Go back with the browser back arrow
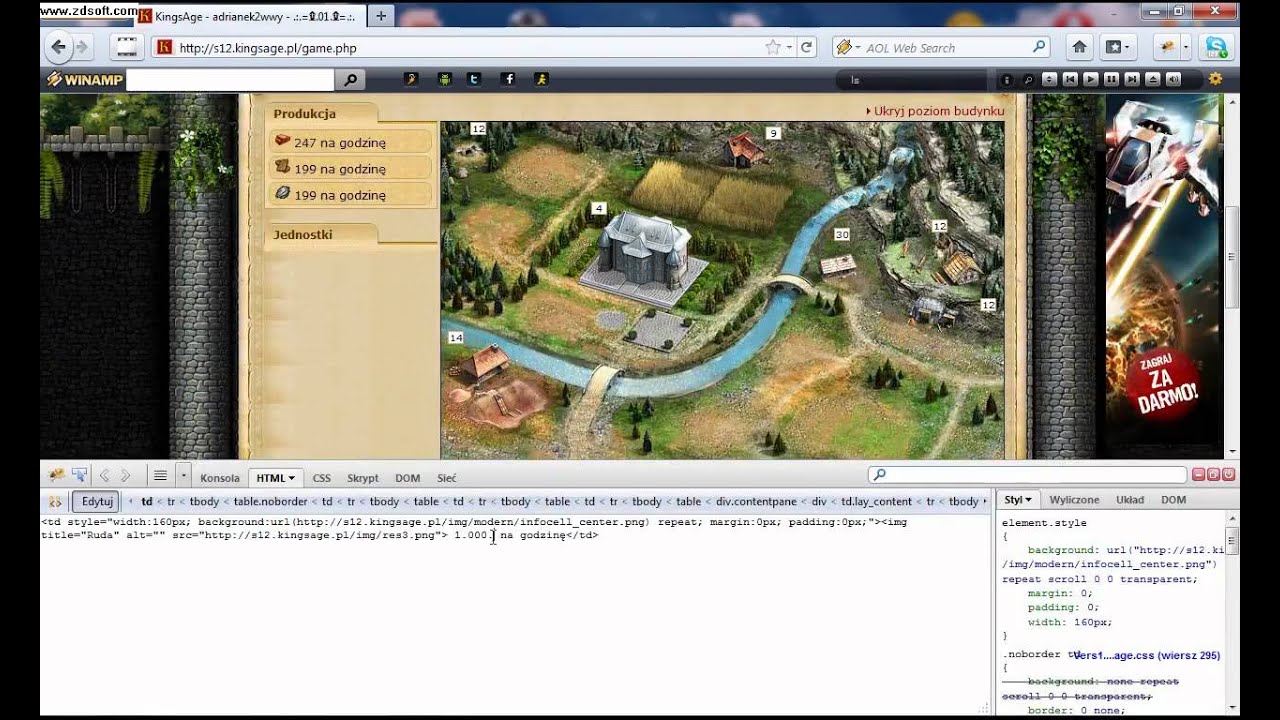The height and width of the screenshot is (720, 1280). point(58,47)
